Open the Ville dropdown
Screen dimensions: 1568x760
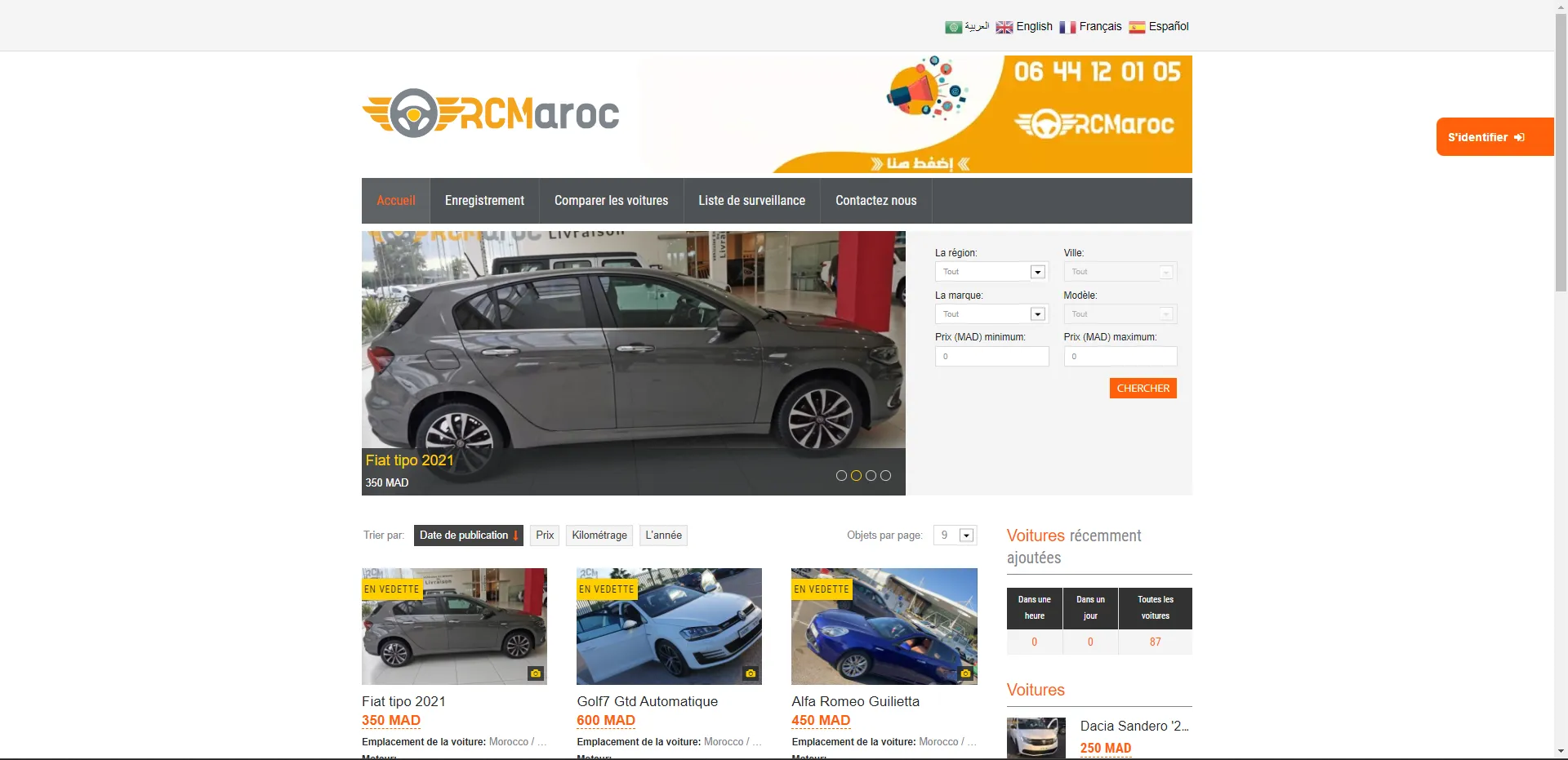pos(1120,272)
